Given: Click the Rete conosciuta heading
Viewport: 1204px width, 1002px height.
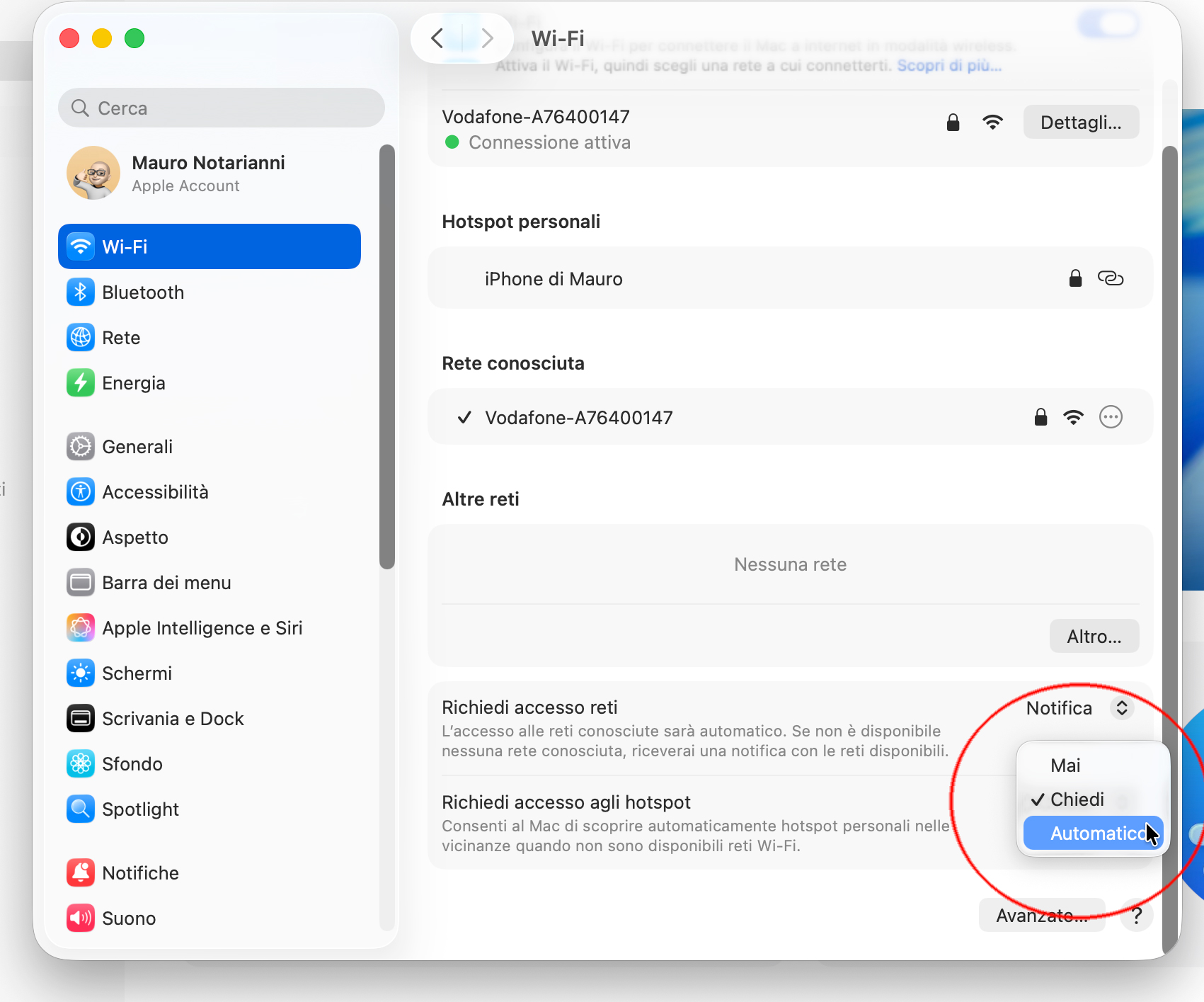Looking at the screenshot, I should [x=513, y=363].
